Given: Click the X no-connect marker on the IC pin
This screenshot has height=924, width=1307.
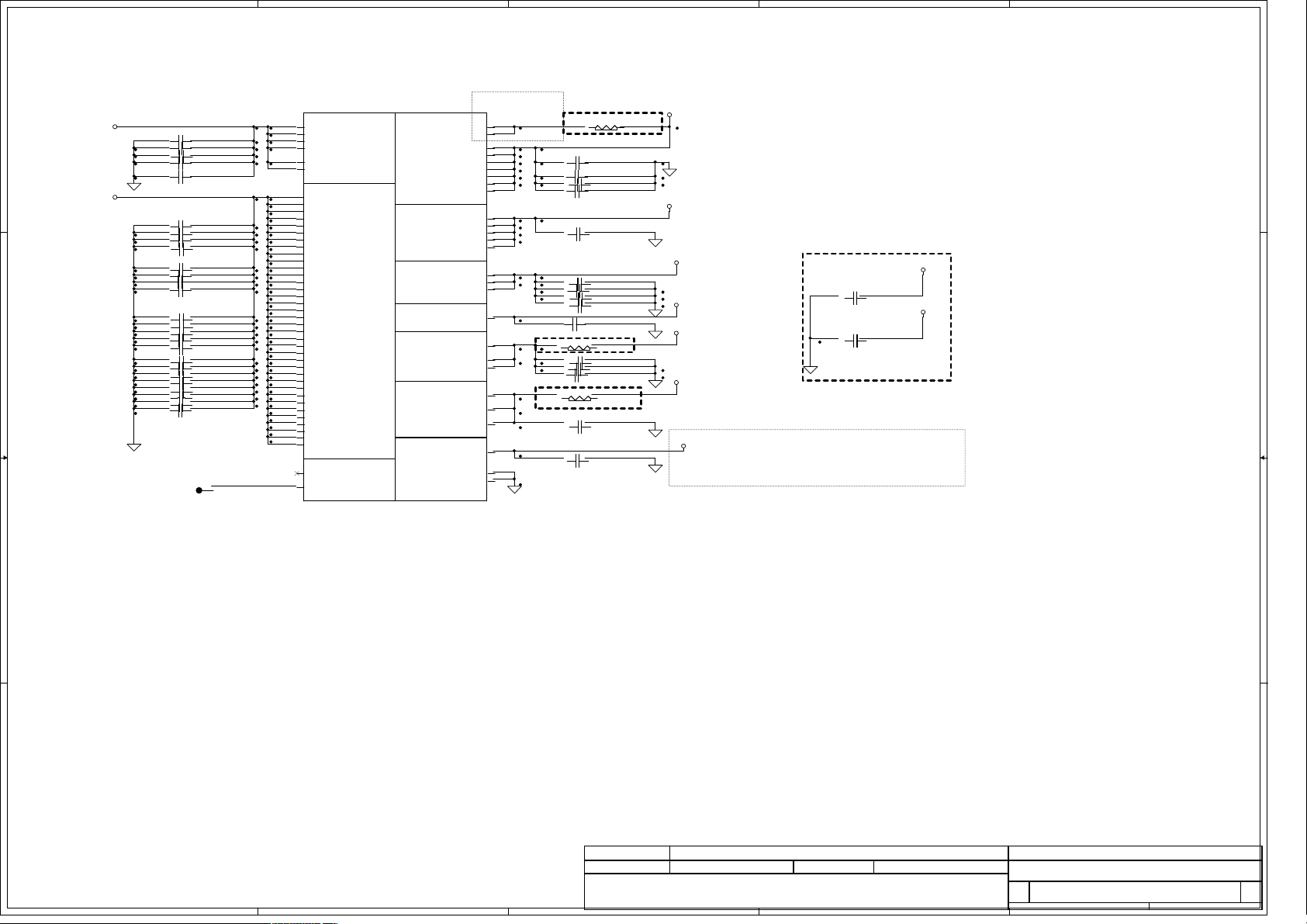Looking at the screenshot, I should [299, 473].
